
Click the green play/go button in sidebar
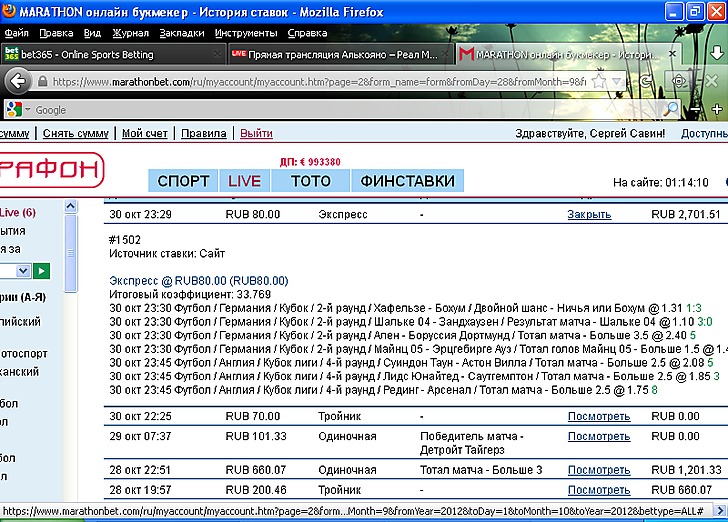point(41,271)
